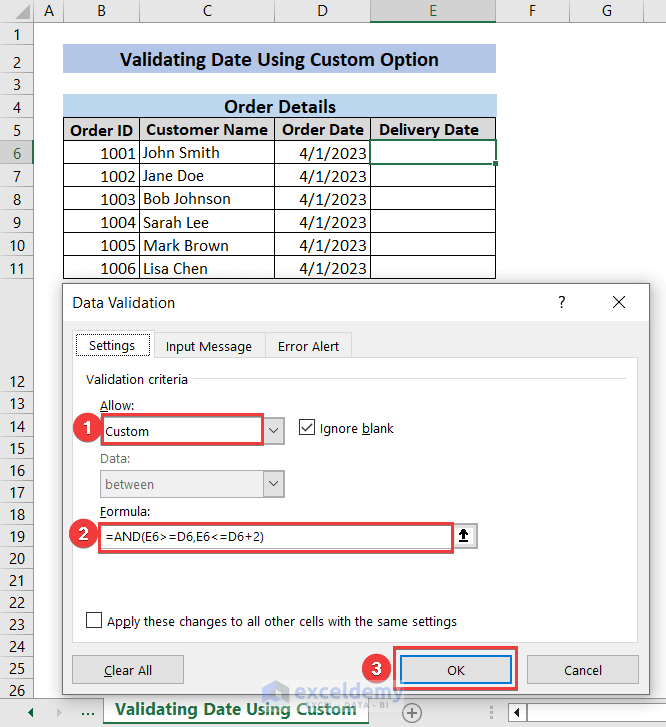
Task: Select the Settings tab
Action: 112,346
